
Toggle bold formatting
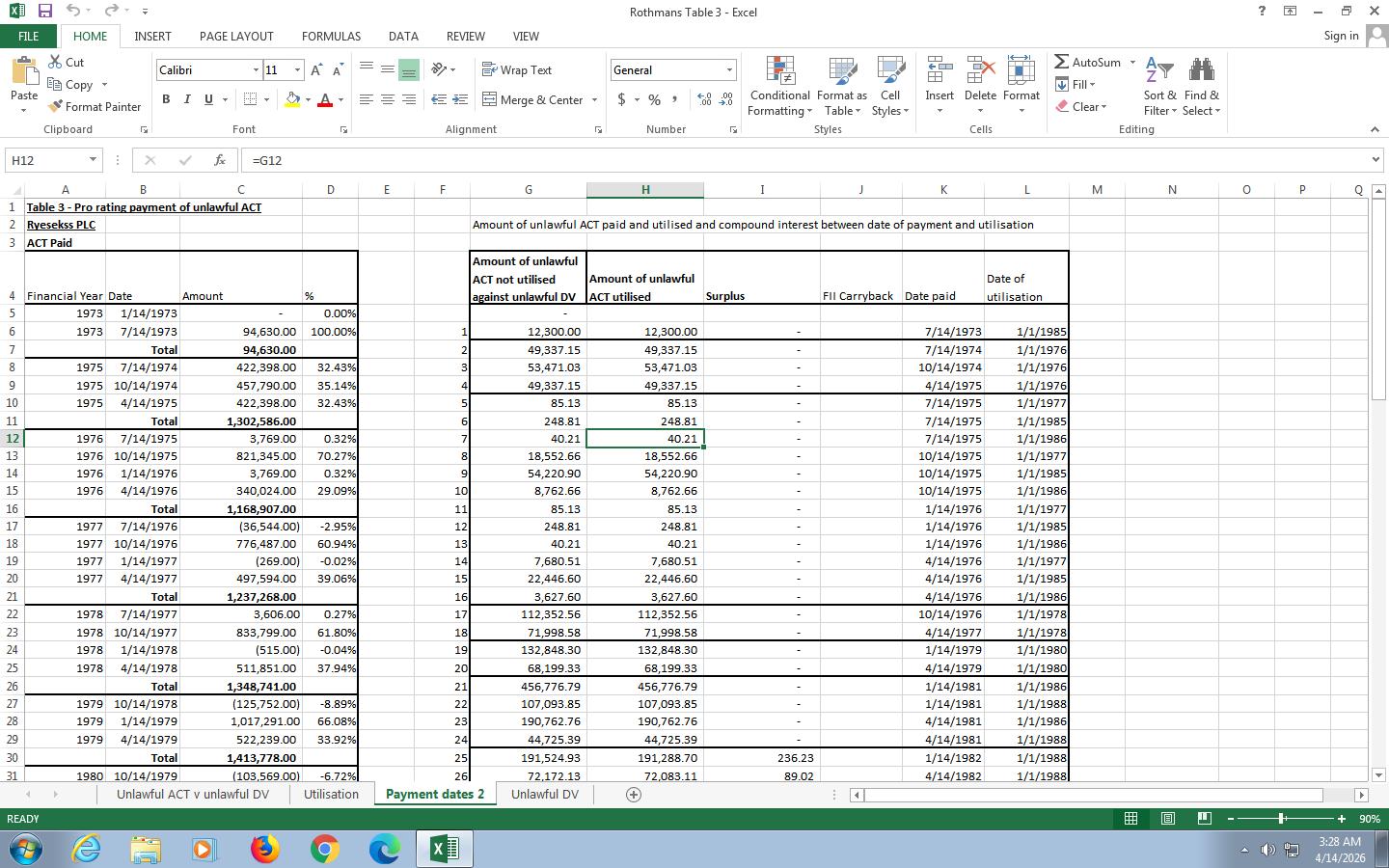tap(166, 99)
